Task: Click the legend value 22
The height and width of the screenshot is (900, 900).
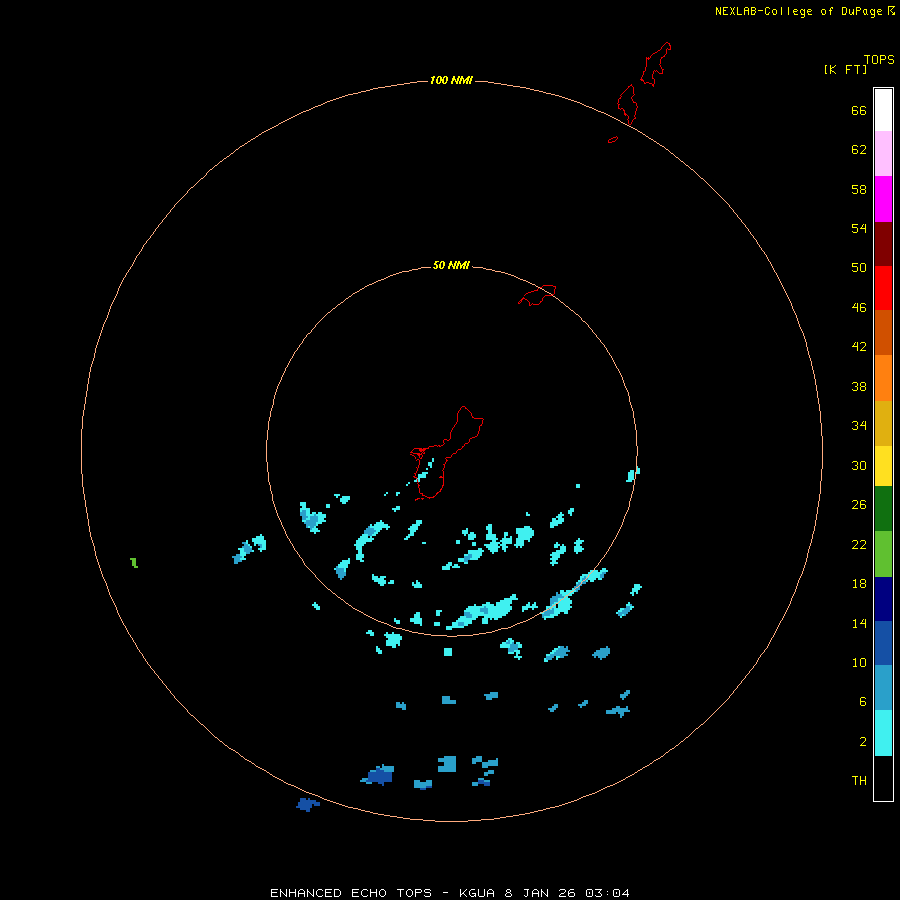Action: click(x=859, y=544)
